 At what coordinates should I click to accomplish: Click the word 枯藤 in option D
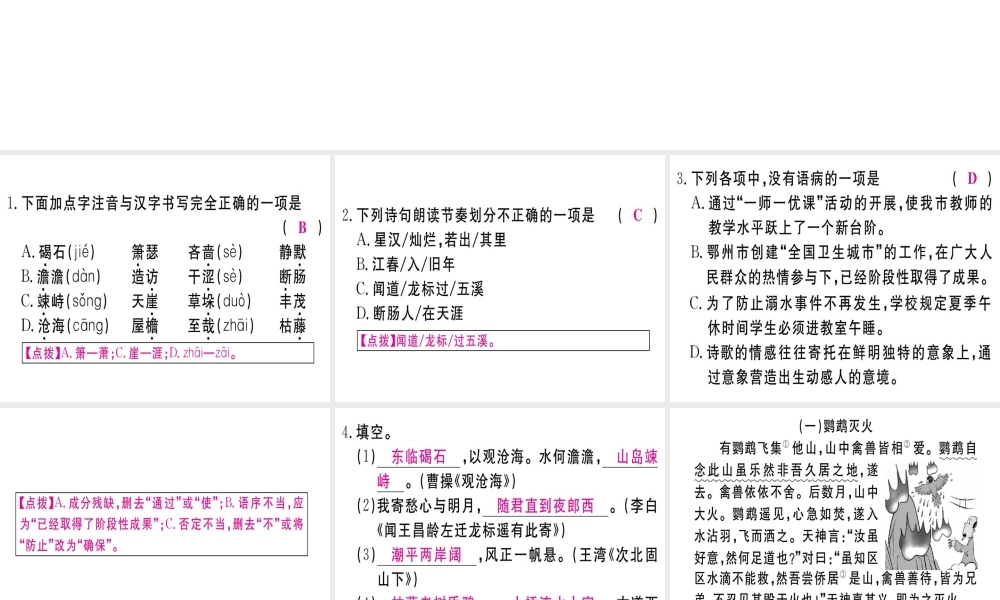[293, 326]
